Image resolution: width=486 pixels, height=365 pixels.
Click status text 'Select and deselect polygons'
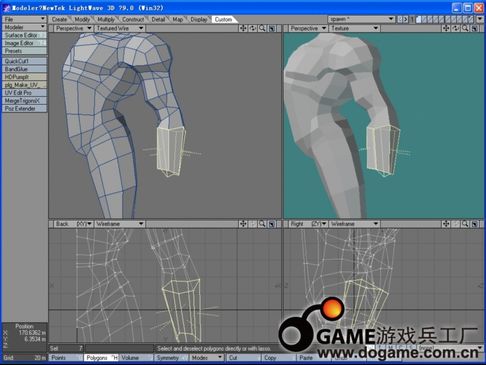tap(214, 349)
